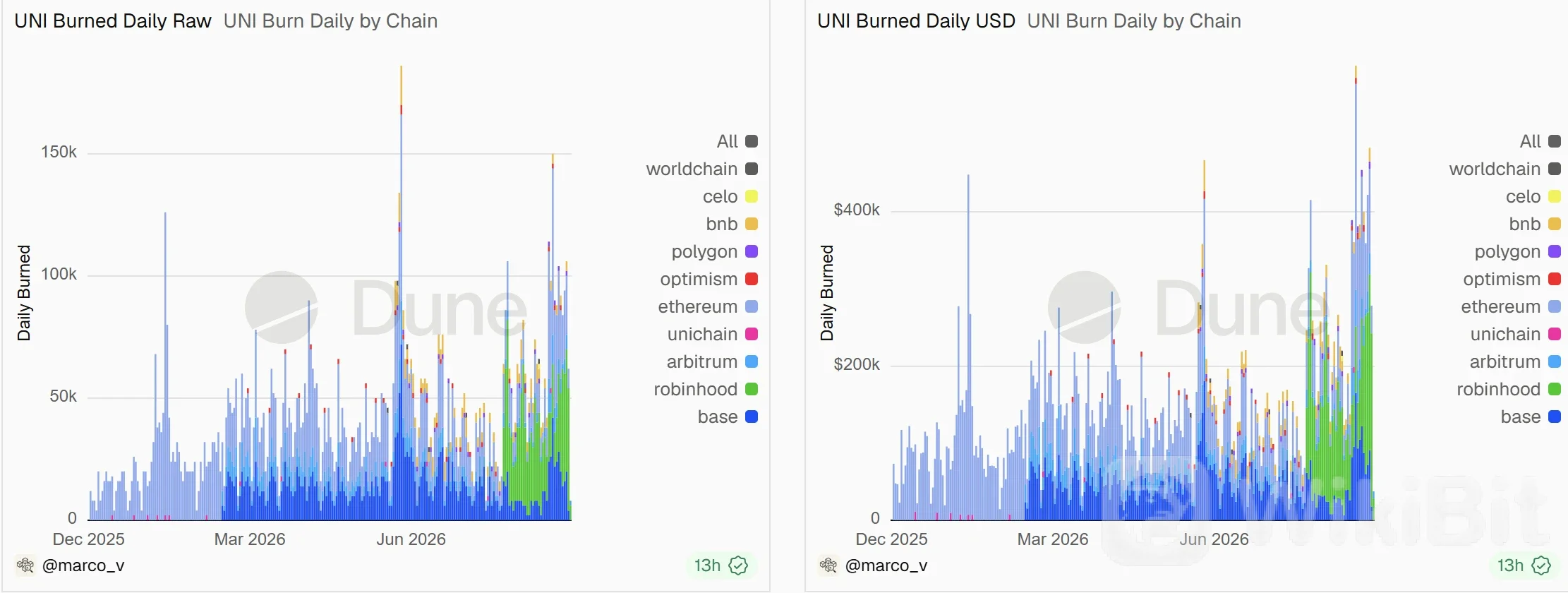The image size is (1568, 593).
Task: Click the orange bnb swatch in Daily USD legend
Action: tap(1555, 224)
